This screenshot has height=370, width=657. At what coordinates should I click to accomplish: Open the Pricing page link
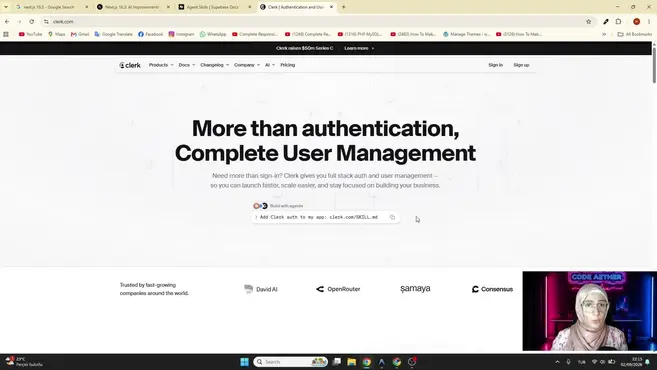tap(287, 65)
